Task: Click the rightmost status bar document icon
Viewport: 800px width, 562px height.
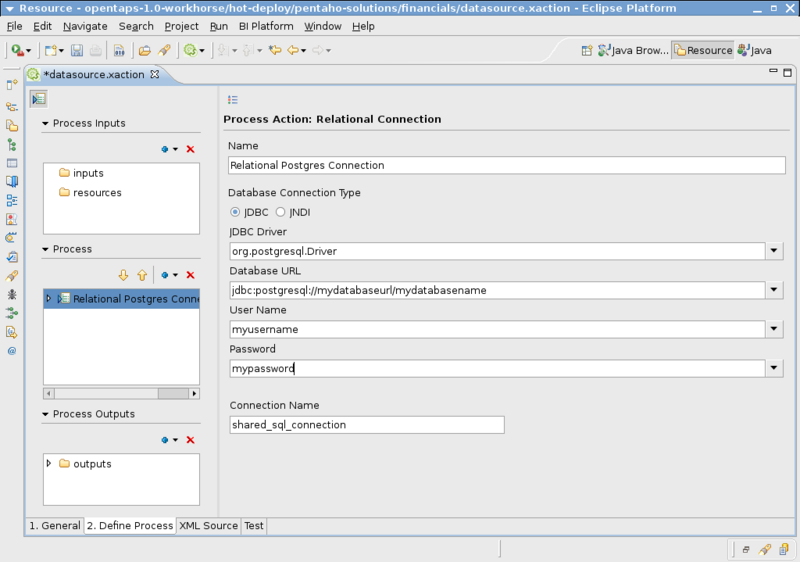Action: tap(784, 549)
